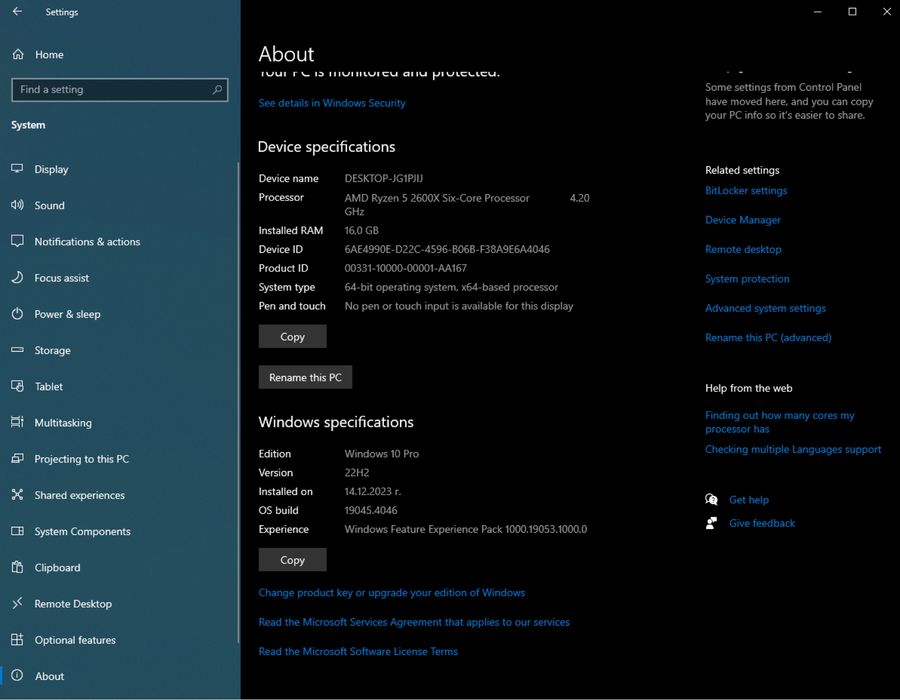Open the Home settings page

coord(49,55)
